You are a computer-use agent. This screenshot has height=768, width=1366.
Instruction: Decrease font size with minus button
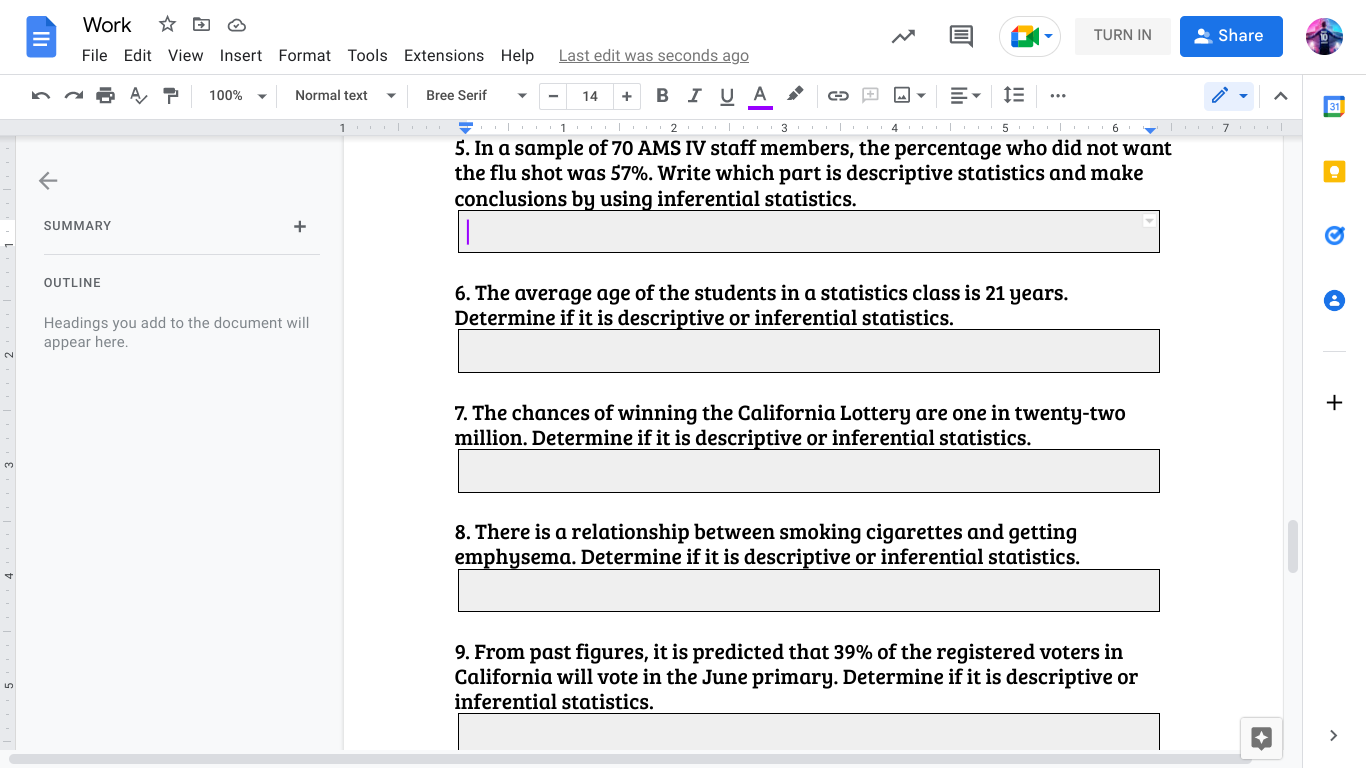click(553, 96)
